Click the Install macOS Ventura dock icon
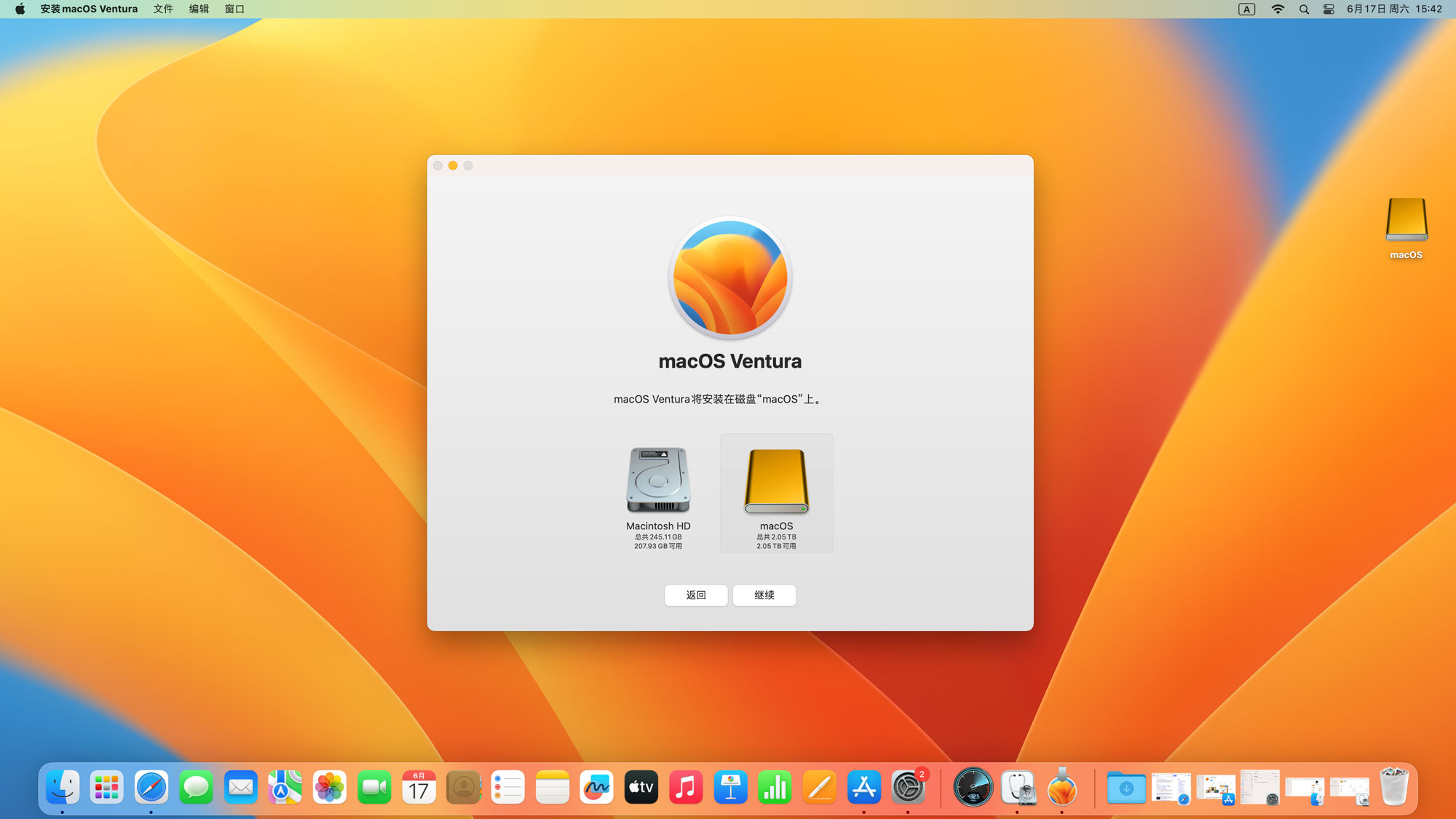1456x819 pixels. coord(1061,788)
